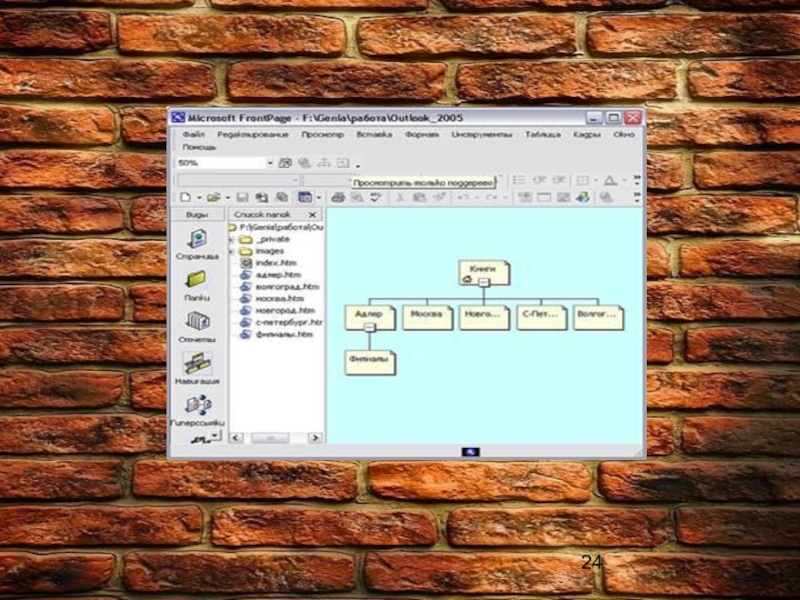Image resolution: width=800 pixels, height=600 pixels.
Task: Click the Preview in Browser globe icon at toolbar end
Action: (x=606, y=197)
